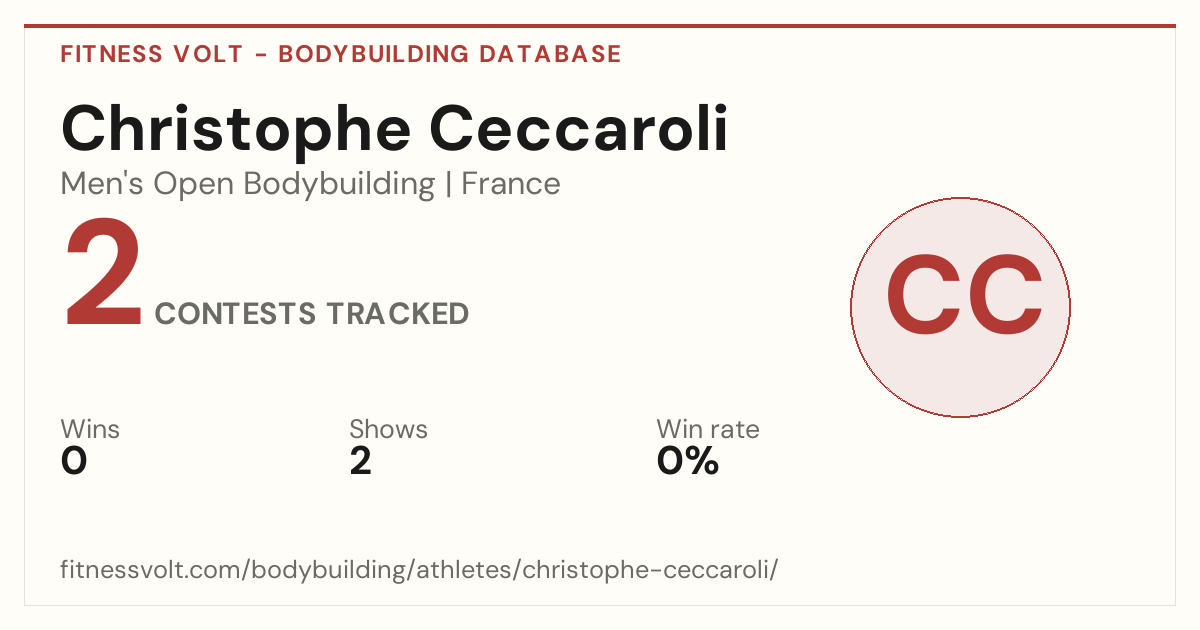Select the France country label
Viewport: 1200px width, 630px height.
click(x=511, y=184)
